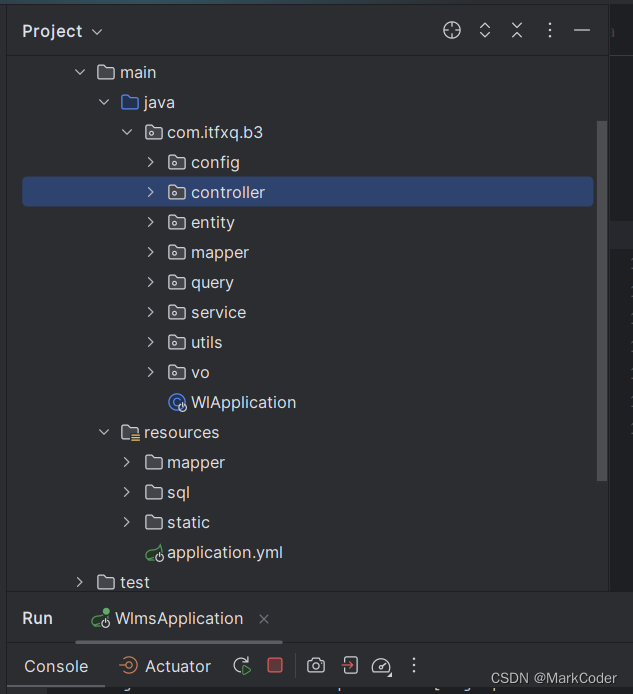633x694 pixels.
Task: Select the entity package icon
Action: pyautogui.click(x=177, y=222)
